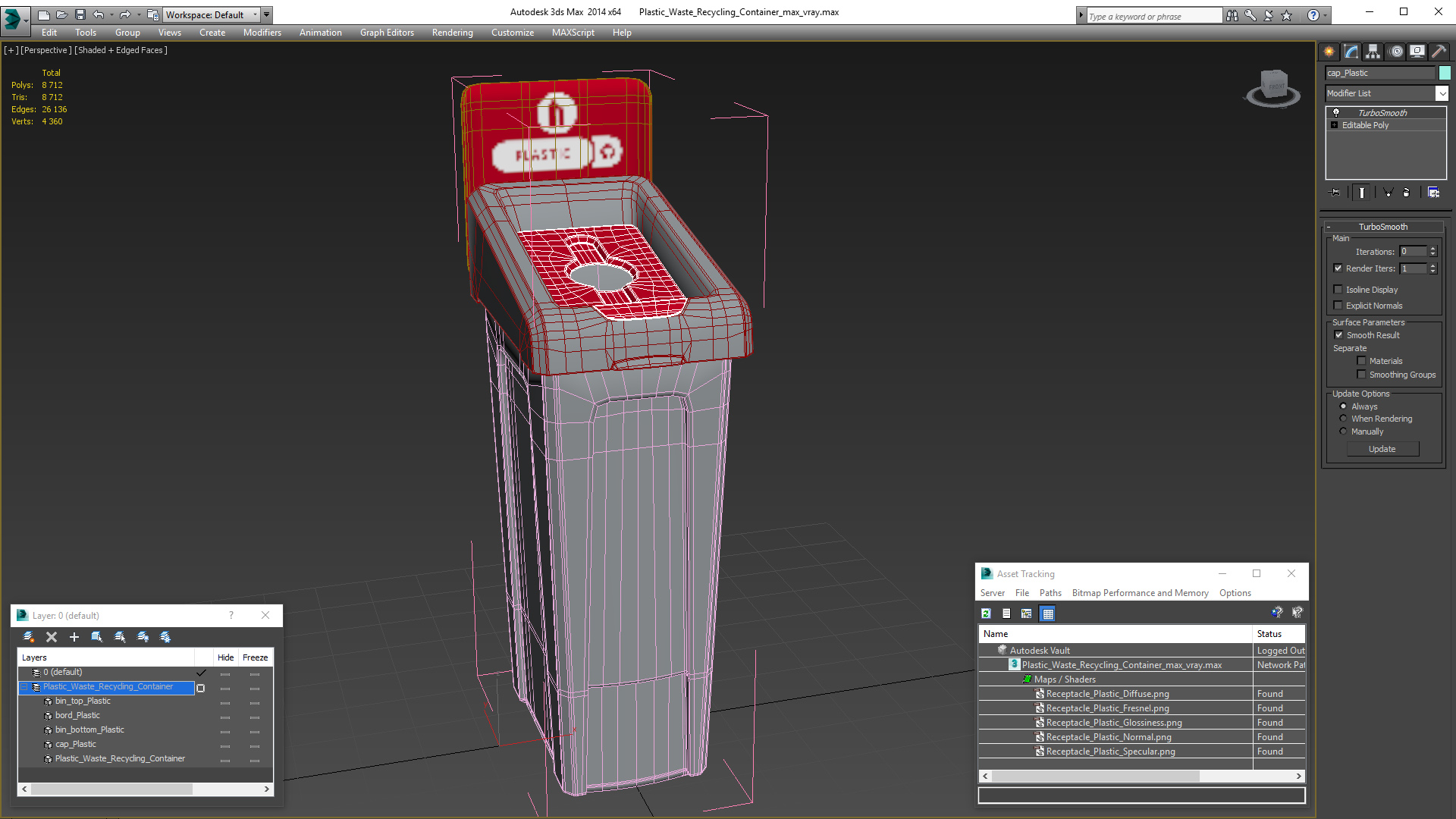Screen dimensions: 1456x819
Task: Click the cap_Plastic object color swatch
Action: (x=1445, y=73)
